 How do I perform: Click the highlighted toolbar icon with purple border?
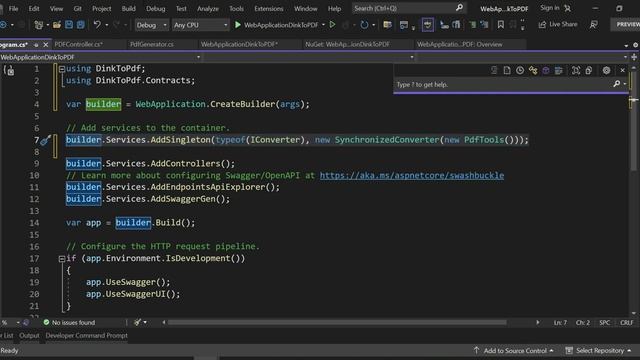coord(427,25)
